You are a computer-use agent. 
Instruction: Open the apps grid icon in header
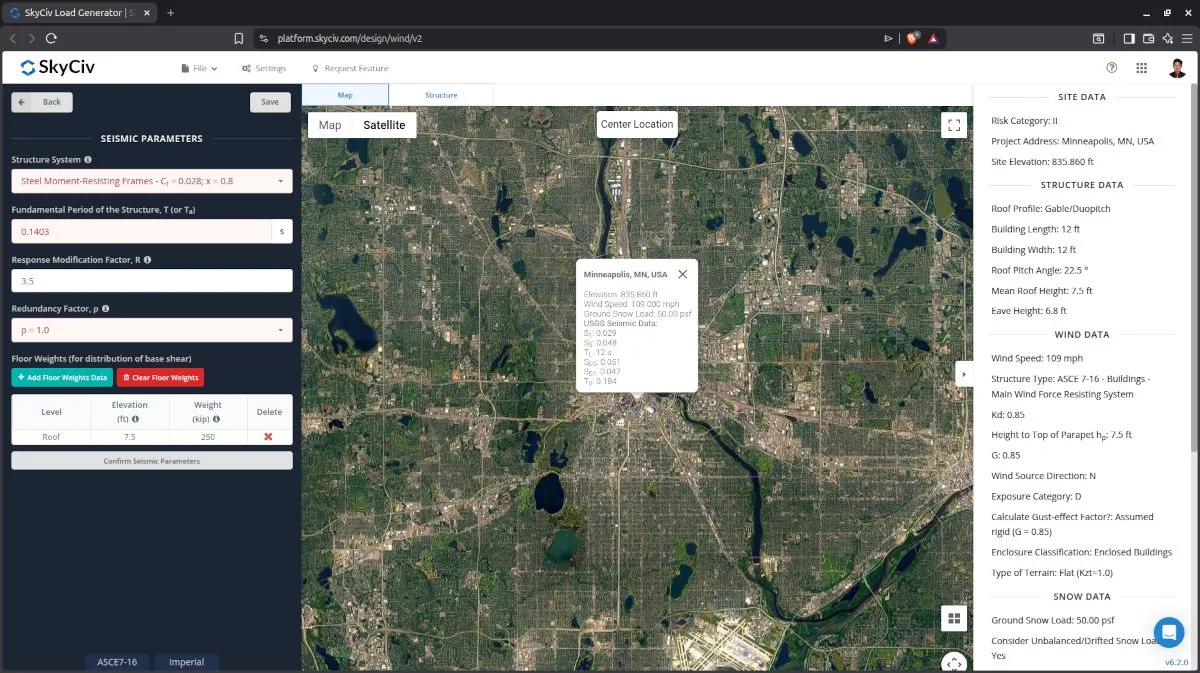[x=1141, y=68]
